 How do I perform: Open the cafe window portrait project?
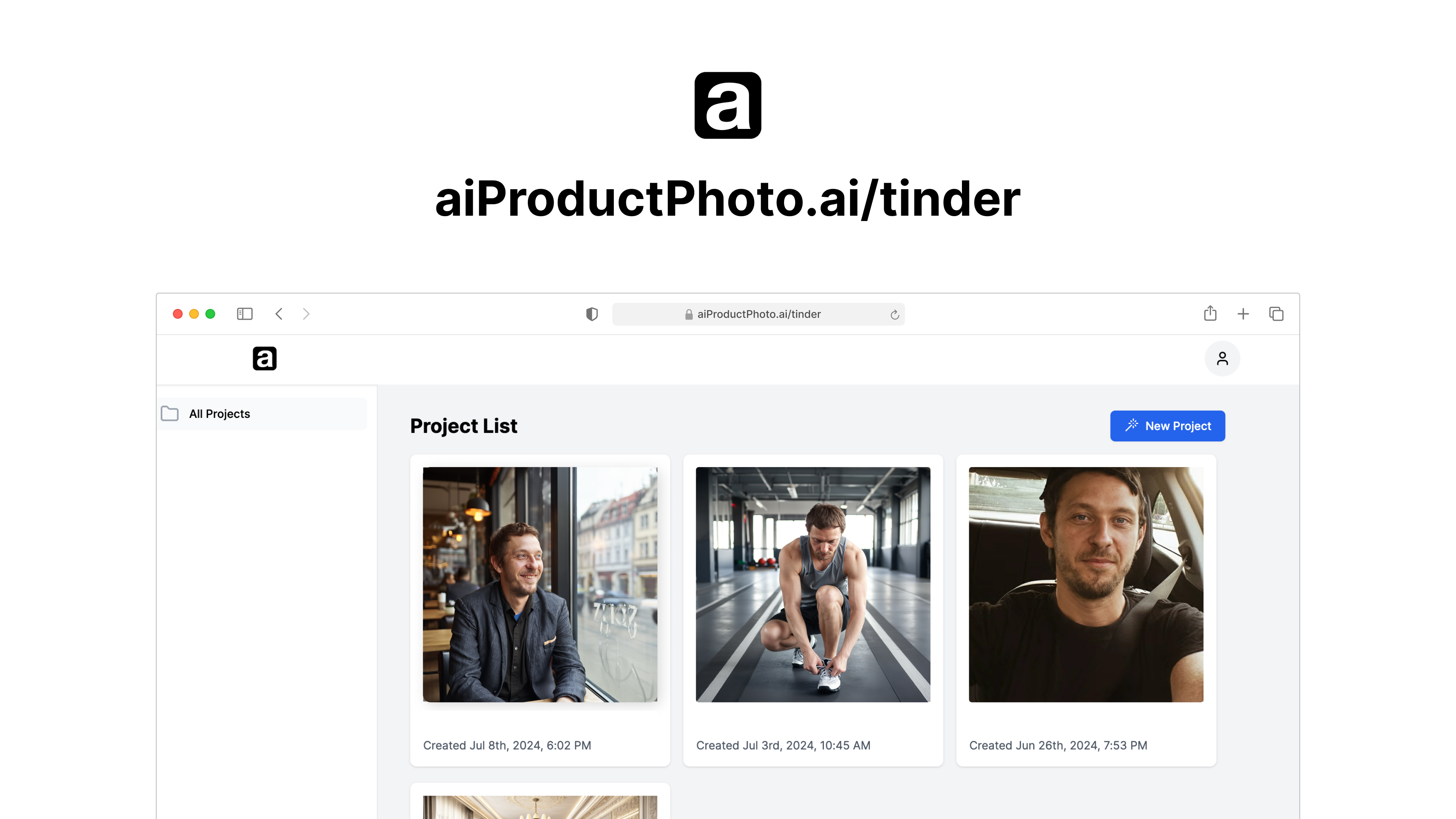tap(540, 584)
